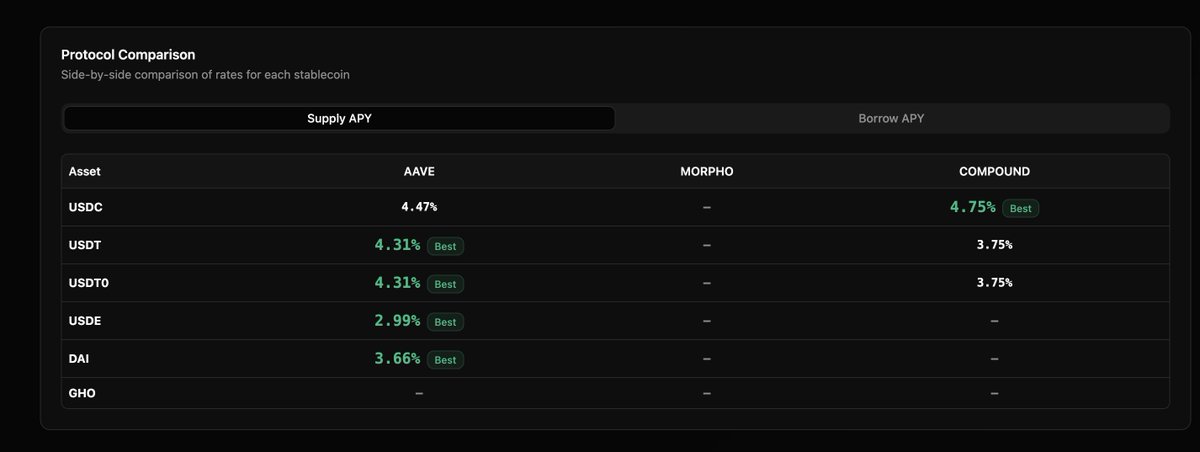Image resolution: width=1200 pixels, height=452 pixels.
Task: Click the 4.75% Compound rate for USDC
Action: pos(972,207)
